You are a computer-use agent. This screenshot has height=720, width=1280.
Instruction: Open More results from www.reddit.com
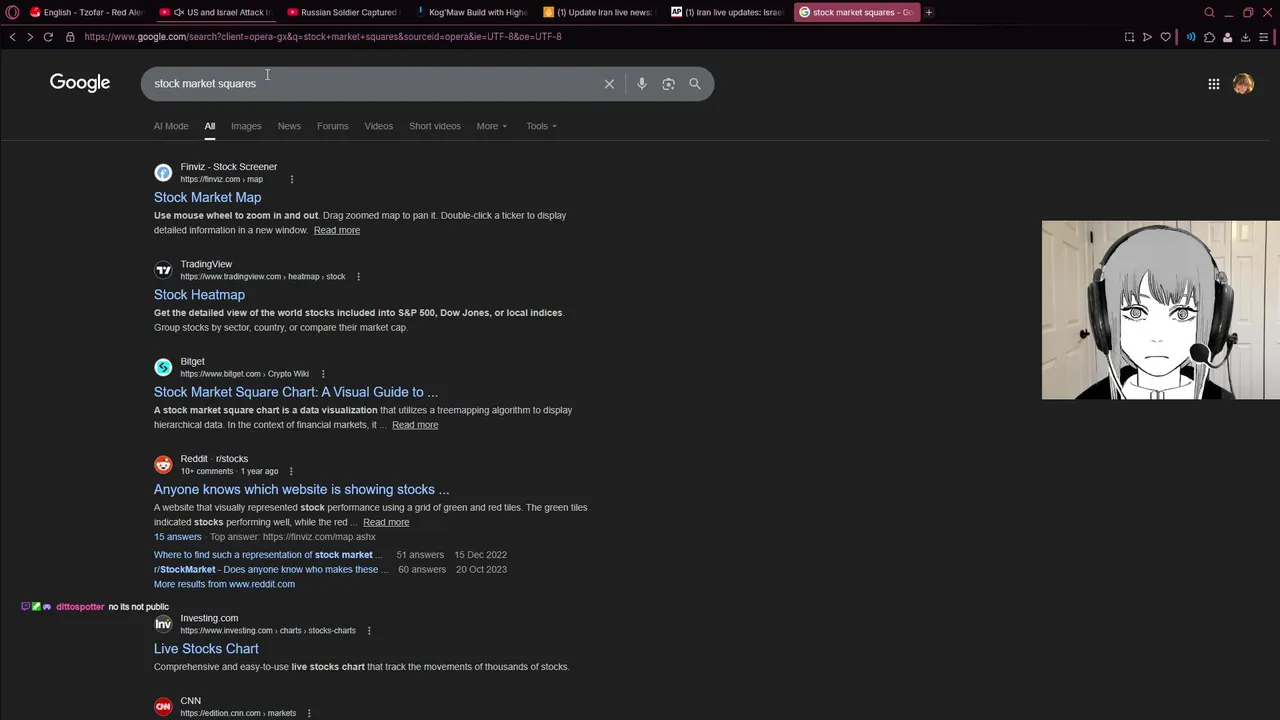click(x=224, y=584)
